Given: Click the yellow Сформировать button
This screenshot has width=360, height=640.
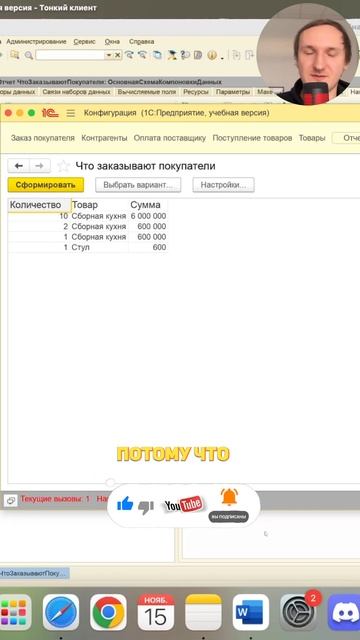Looking at the screenshot, I should 46,185.
